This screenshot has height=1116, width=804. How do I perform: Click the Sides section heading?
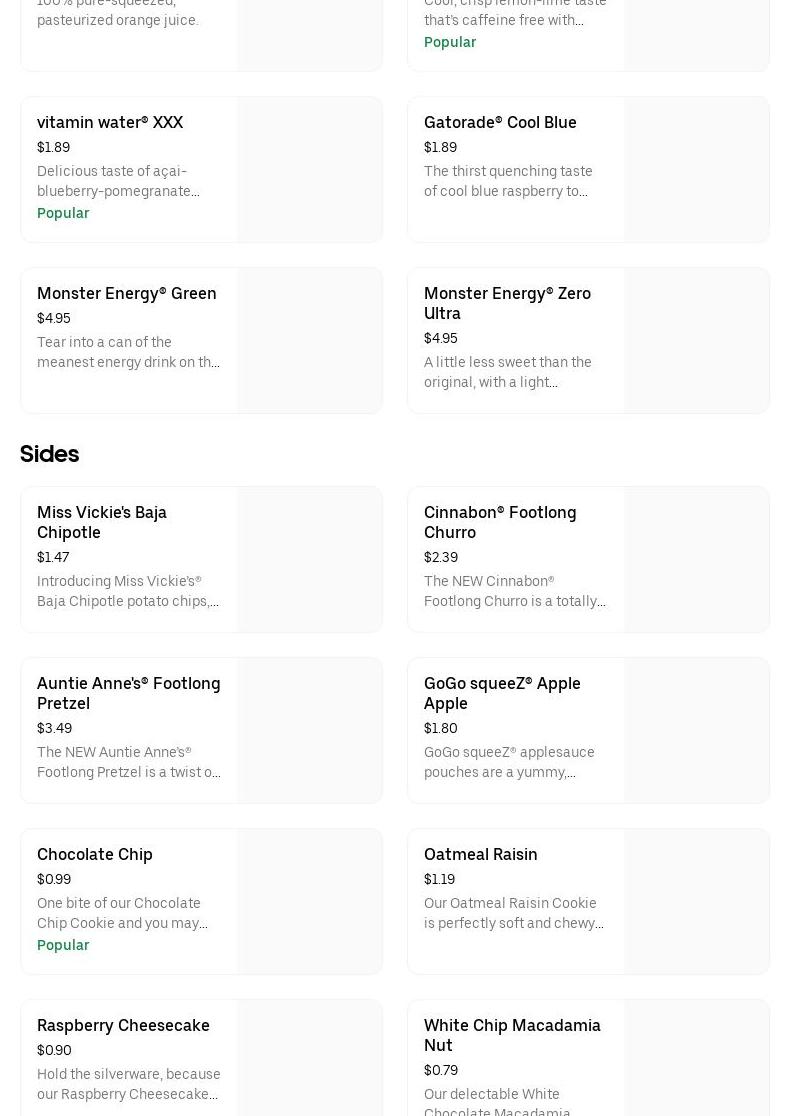click(x=49, y=454)
